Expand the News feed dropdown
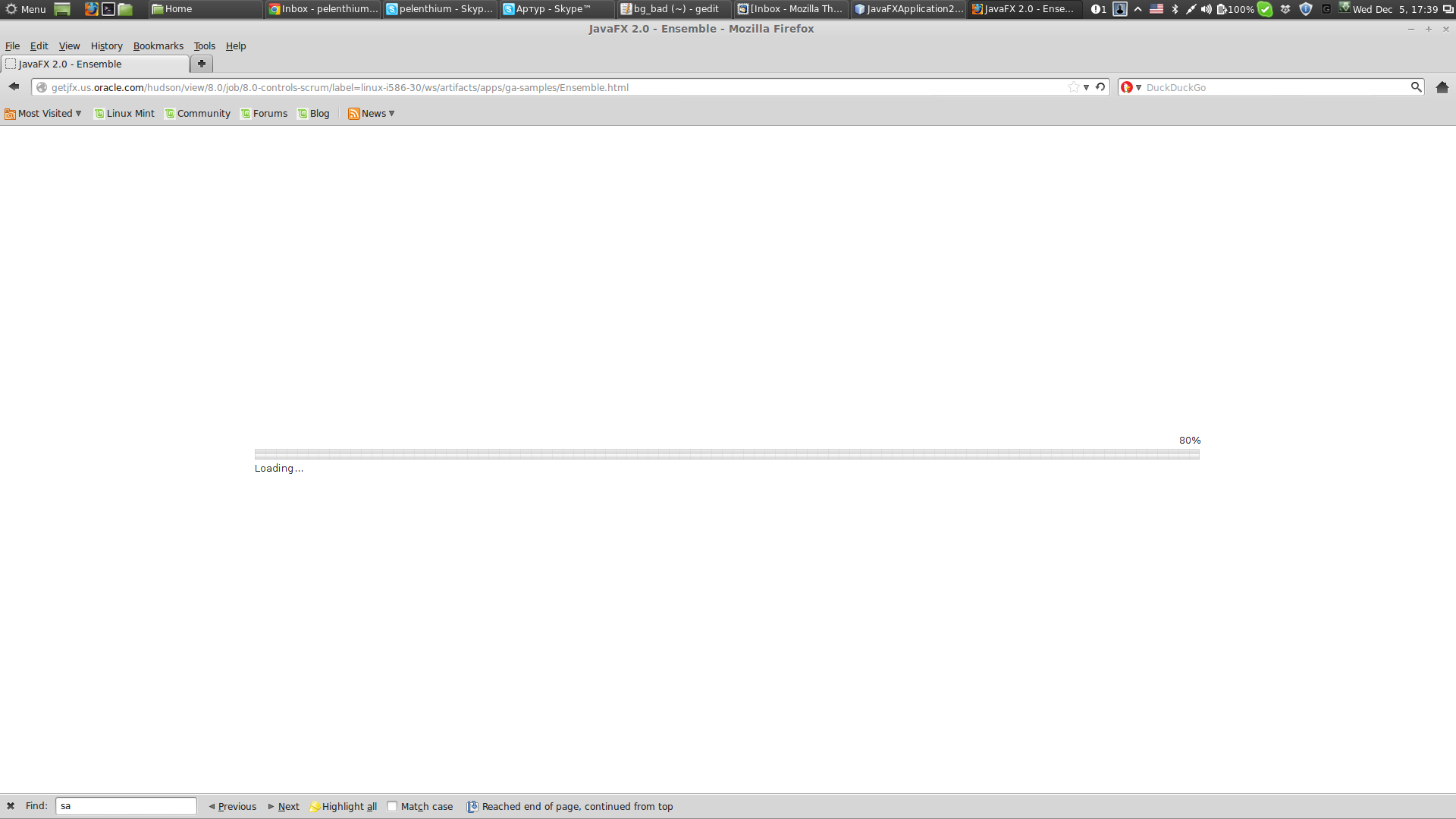Screen dimensions: 1456x819 click(x=372, y=114)
